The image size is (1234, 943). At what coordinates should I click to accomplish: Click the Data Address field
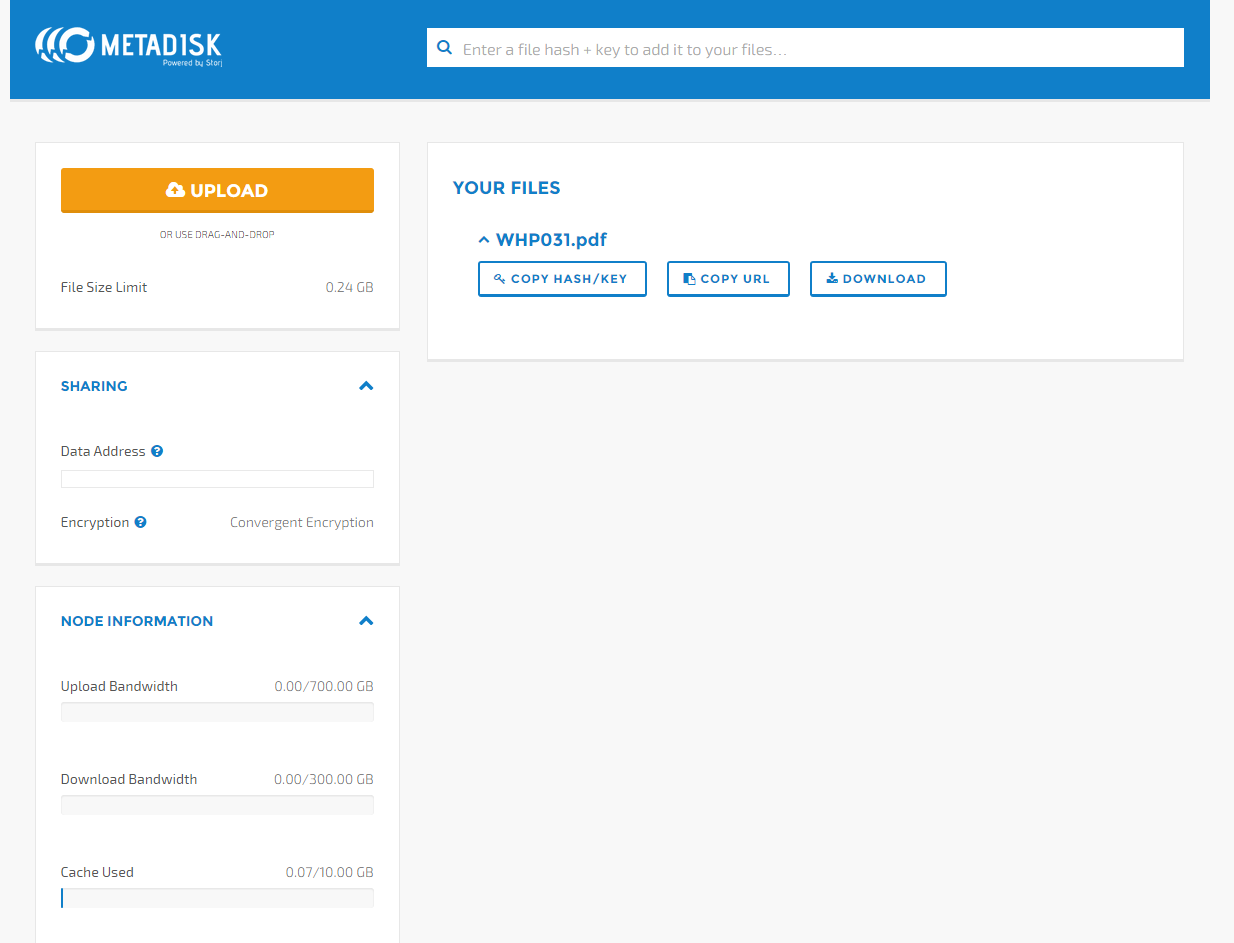[217, 479]
